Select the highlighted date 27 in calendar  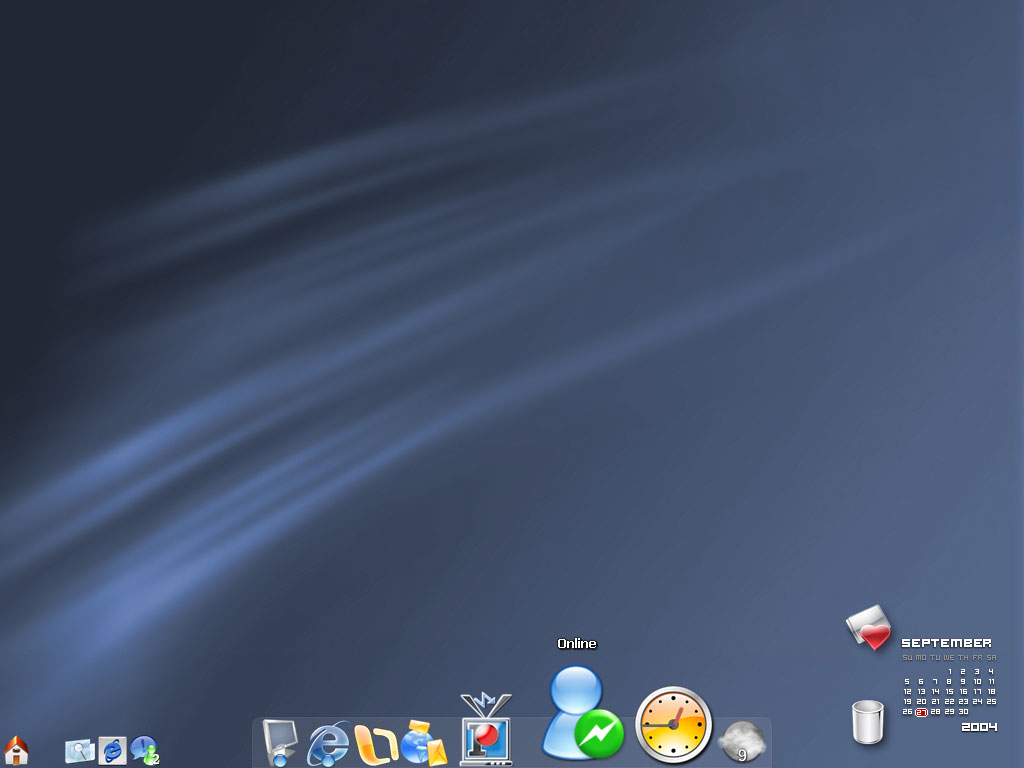tap(921, 712)
